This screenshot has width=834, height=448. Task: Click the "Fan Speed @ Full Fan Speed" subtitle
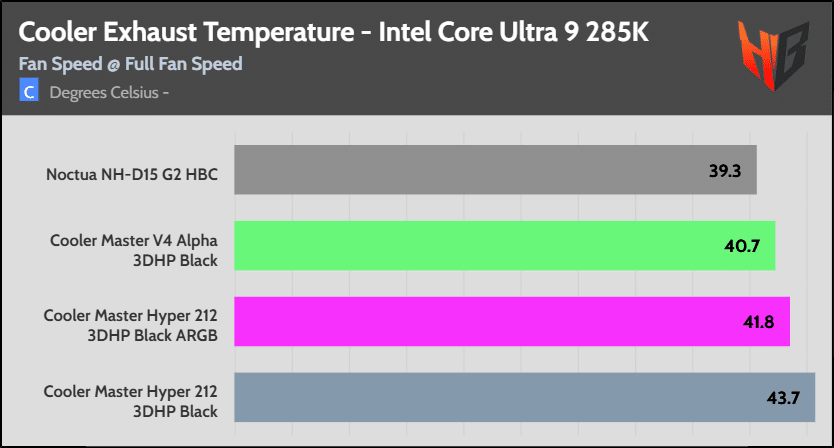(131, 64)
